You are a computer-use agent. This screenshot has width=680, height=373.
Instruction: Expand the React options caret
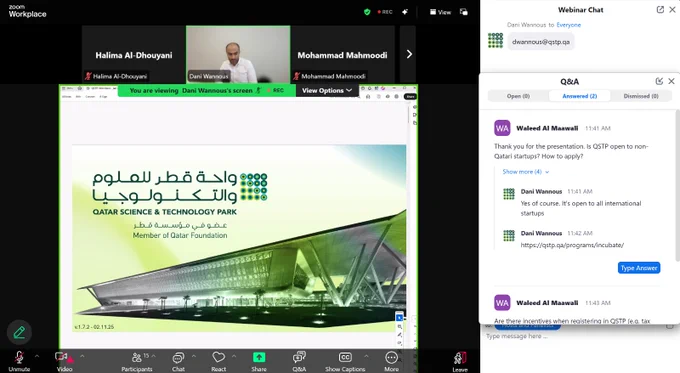[x=234, y=357]
